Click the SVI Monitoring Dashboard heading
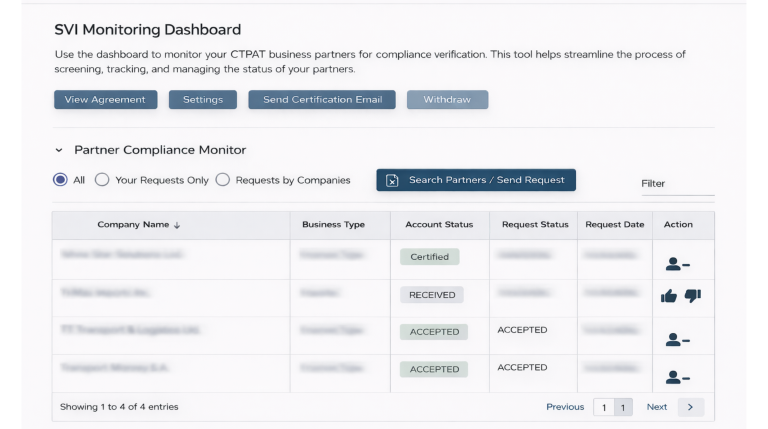The width and height of the screenshot is (768, 429). (147, 30)
